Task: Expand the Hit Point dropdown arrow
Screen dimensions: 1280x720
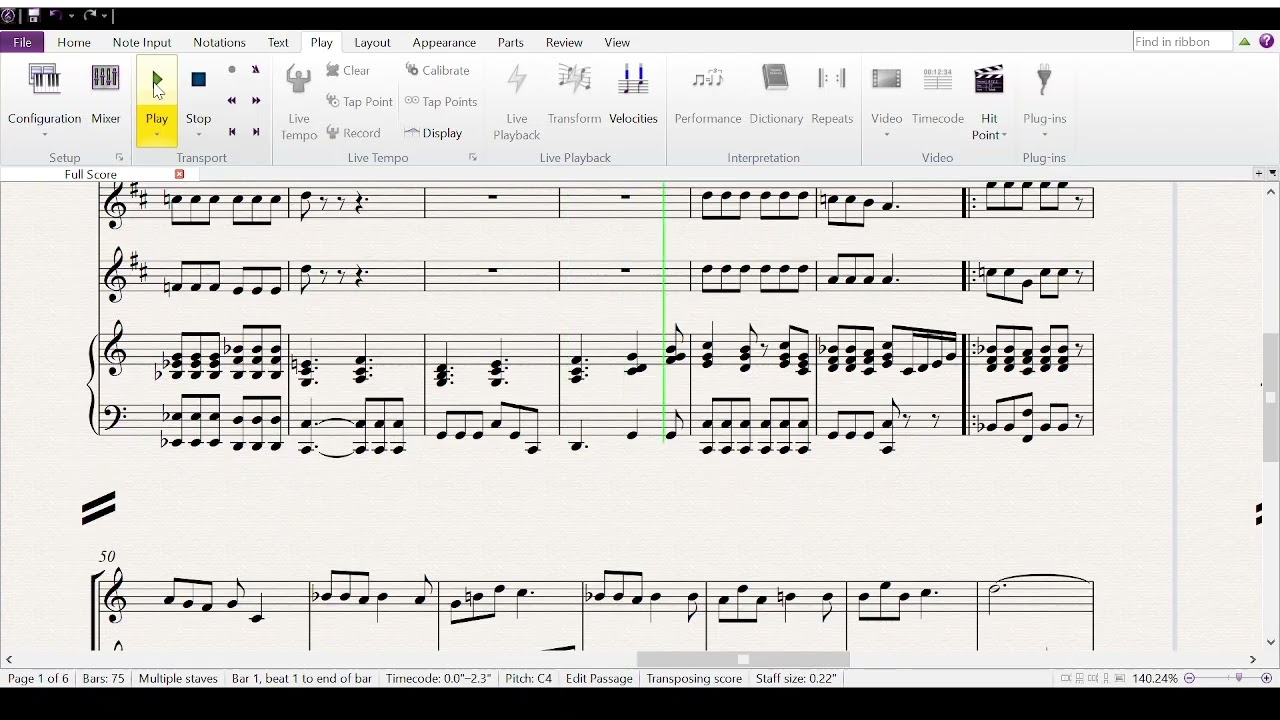Action: [1003, 135]
